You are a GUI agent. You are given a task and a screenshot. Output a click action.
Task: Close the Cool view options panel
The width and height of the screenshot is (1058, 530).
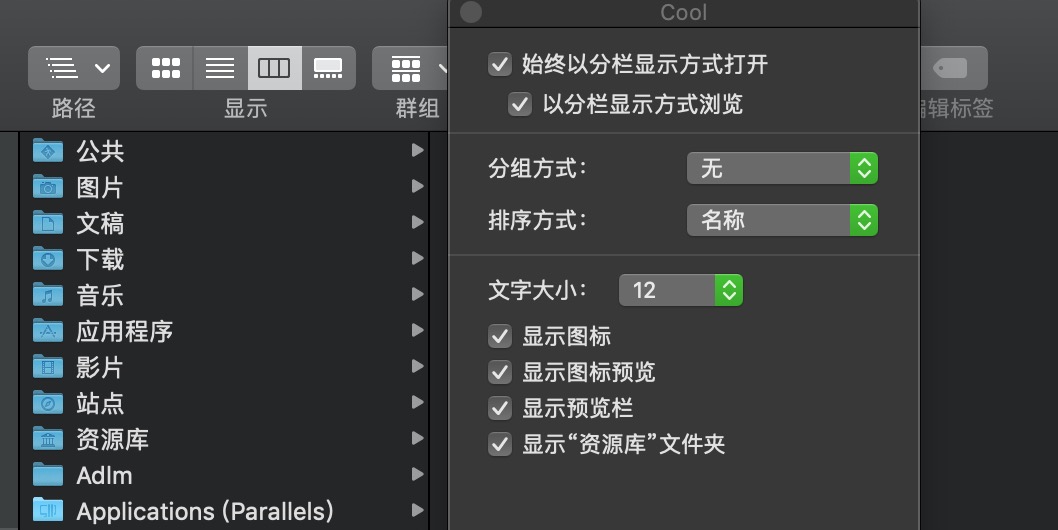pos(470,12)
